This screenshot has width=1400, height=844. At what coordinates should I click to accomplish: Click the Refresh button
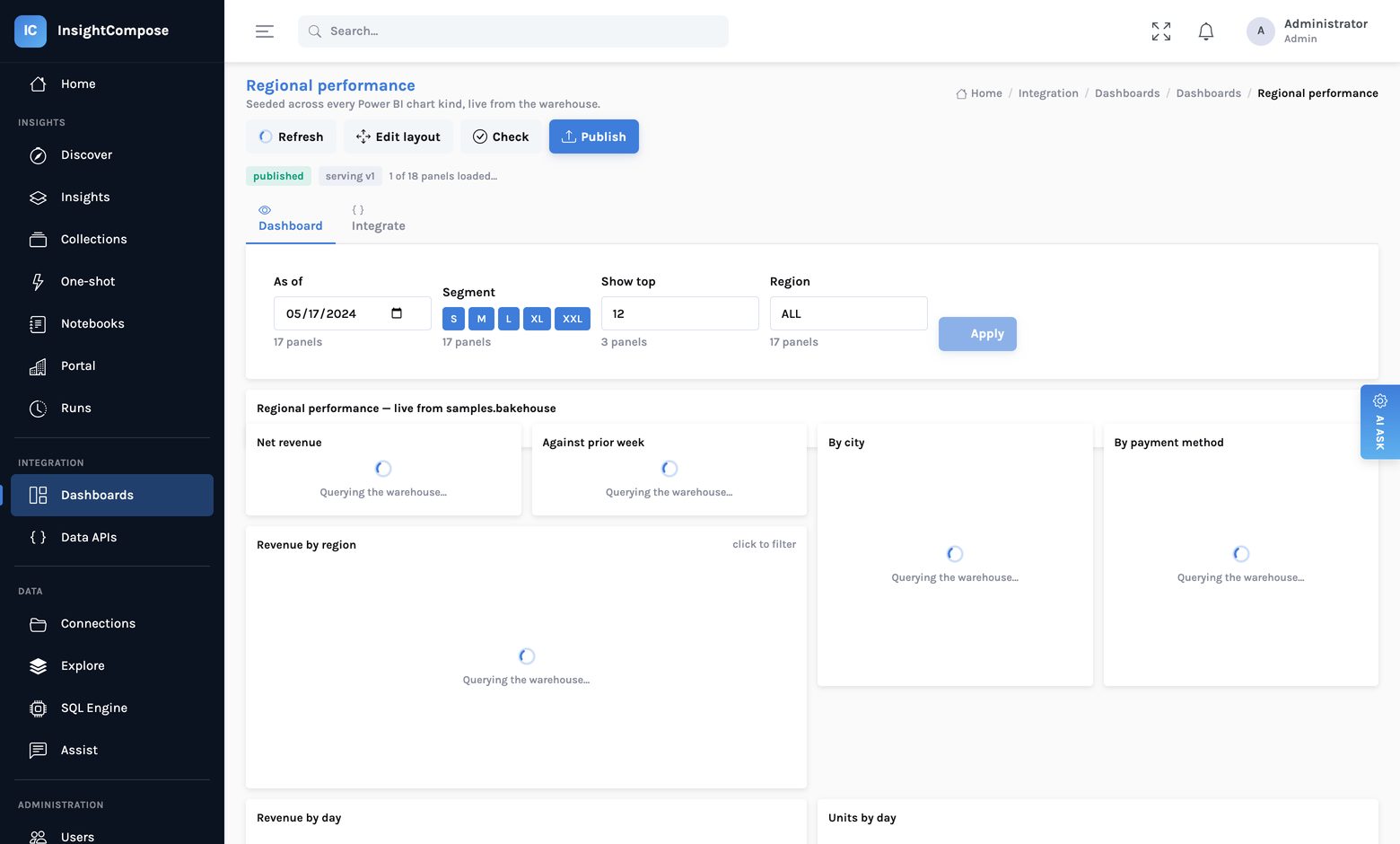(x=291, y=136)
